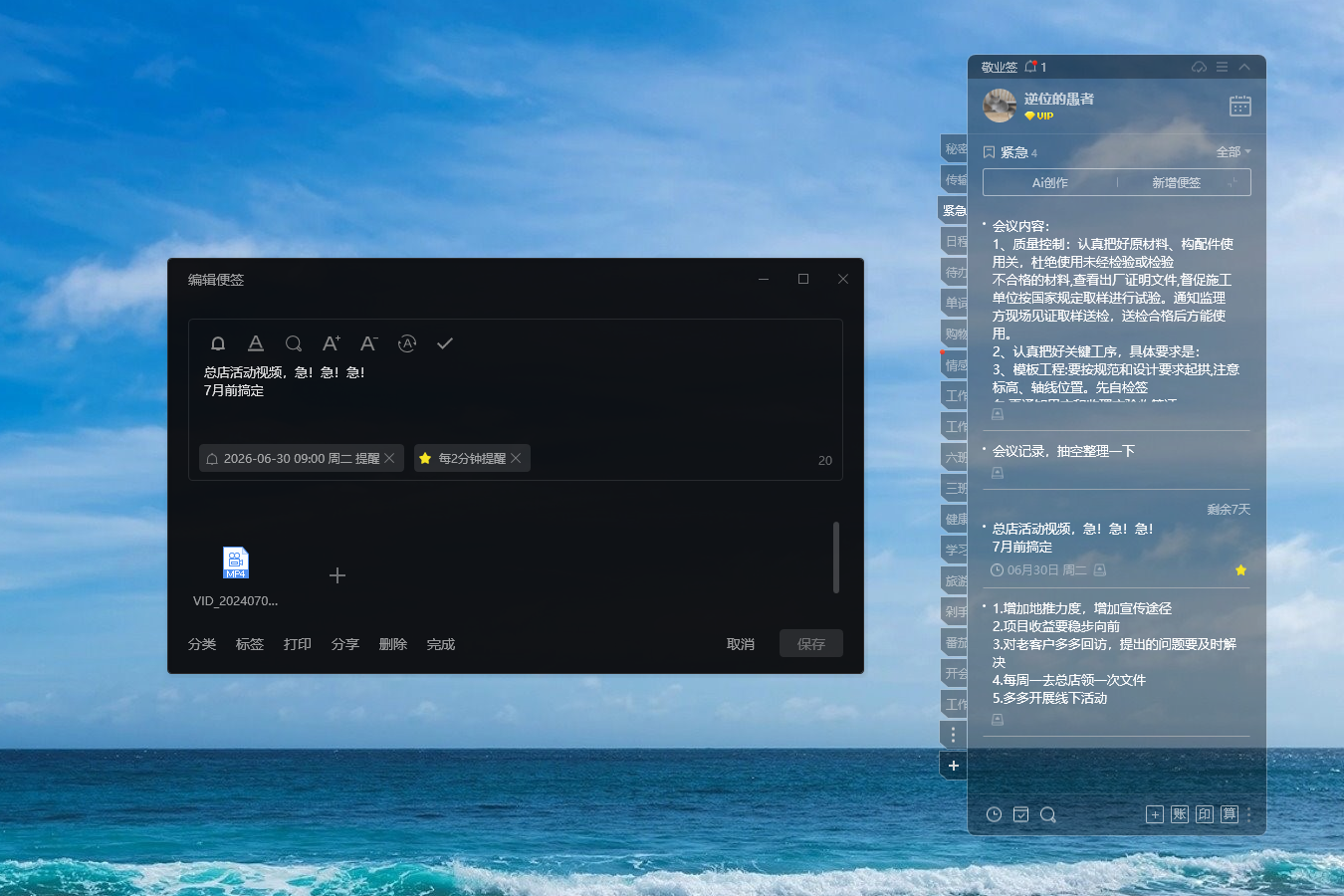
Task: Open the hamburger menu in 敬业签 header
Action: click(x=1222, y=67)
